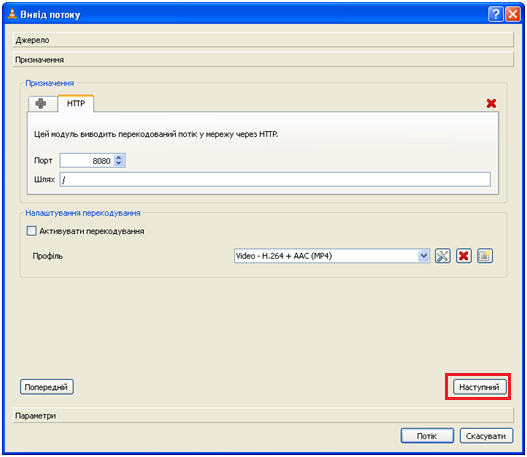
Task: Add a new destination with the plus tab
Action: pyautogui.click(x=41, y=103)
